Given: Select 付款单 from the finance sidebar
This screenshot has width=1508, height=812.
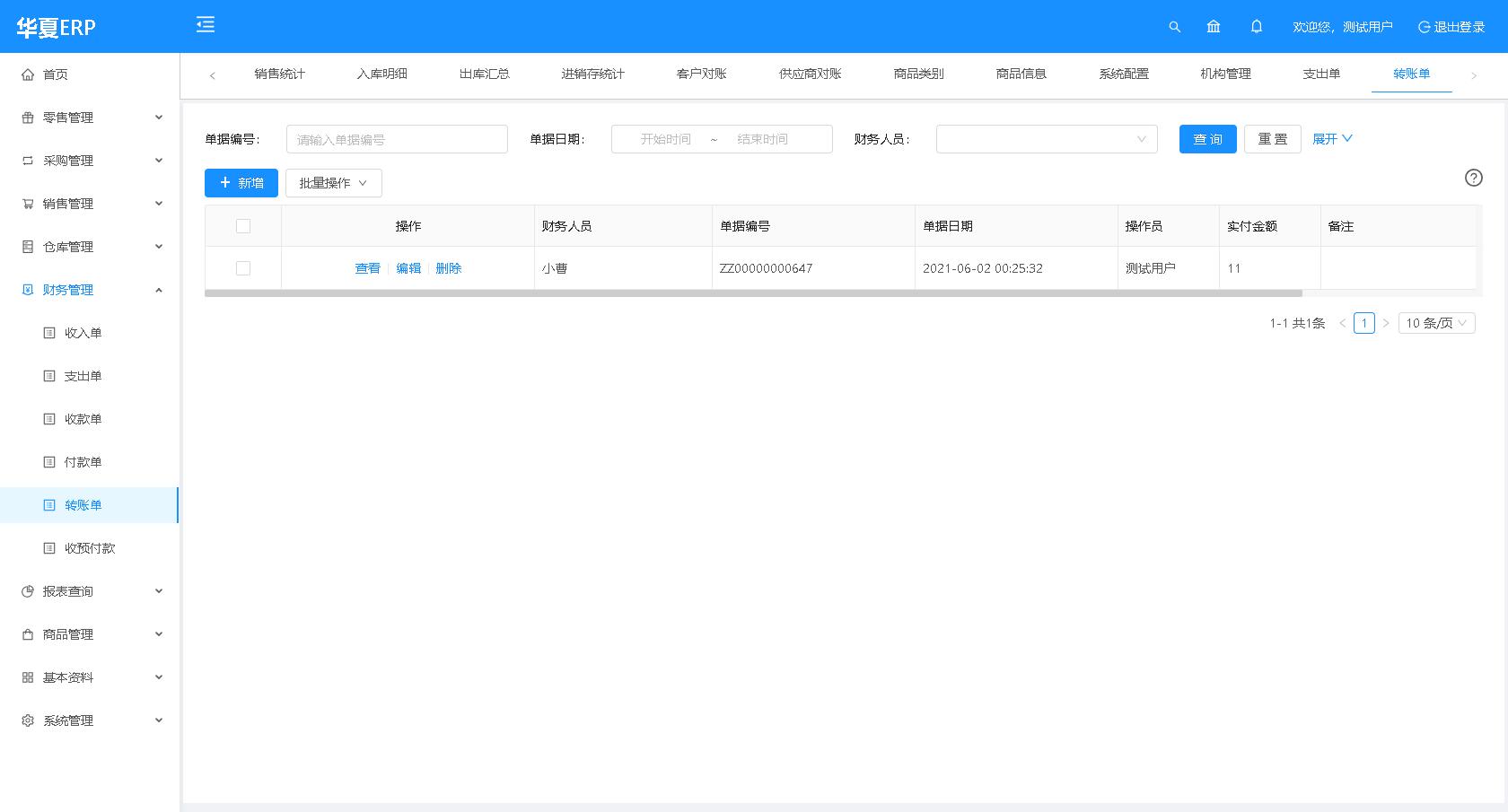Looking at the screenshot, I should 84,461.
